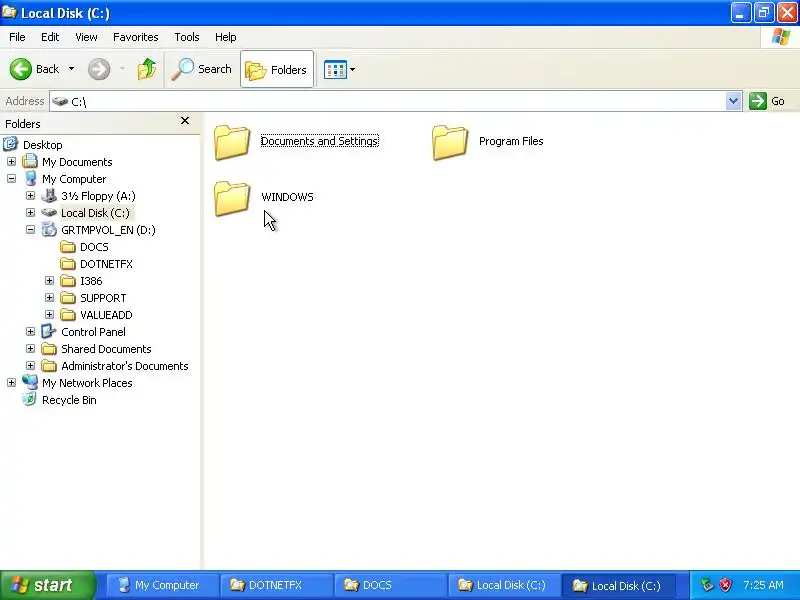Expand 3½ Floppy (A:) tree node
This screenshot has width=800, height=600.
click(x=30, y=195)
